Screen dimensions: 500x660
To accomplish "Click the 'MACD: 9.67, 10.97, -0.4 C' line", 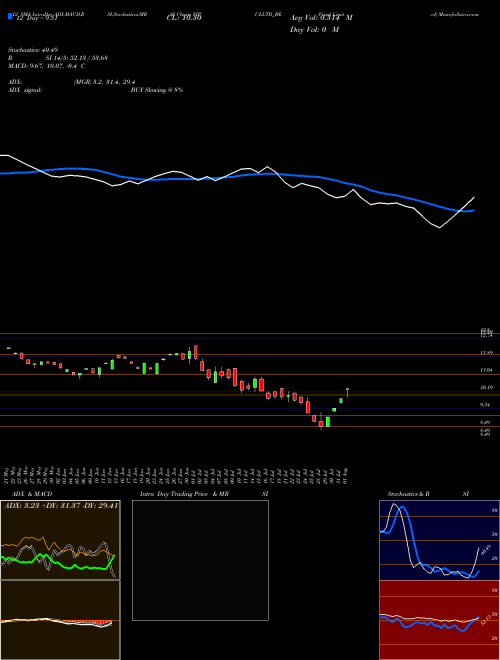I will pyautogui.click(x=47, y=66).
